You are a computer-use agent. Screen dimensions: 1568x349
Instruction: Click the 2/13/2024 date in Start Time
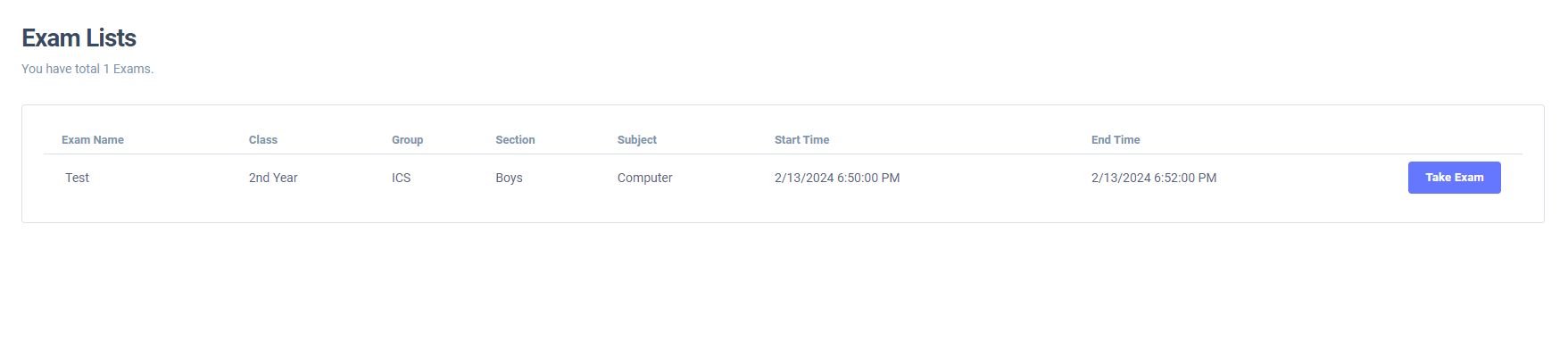(804, 178)
